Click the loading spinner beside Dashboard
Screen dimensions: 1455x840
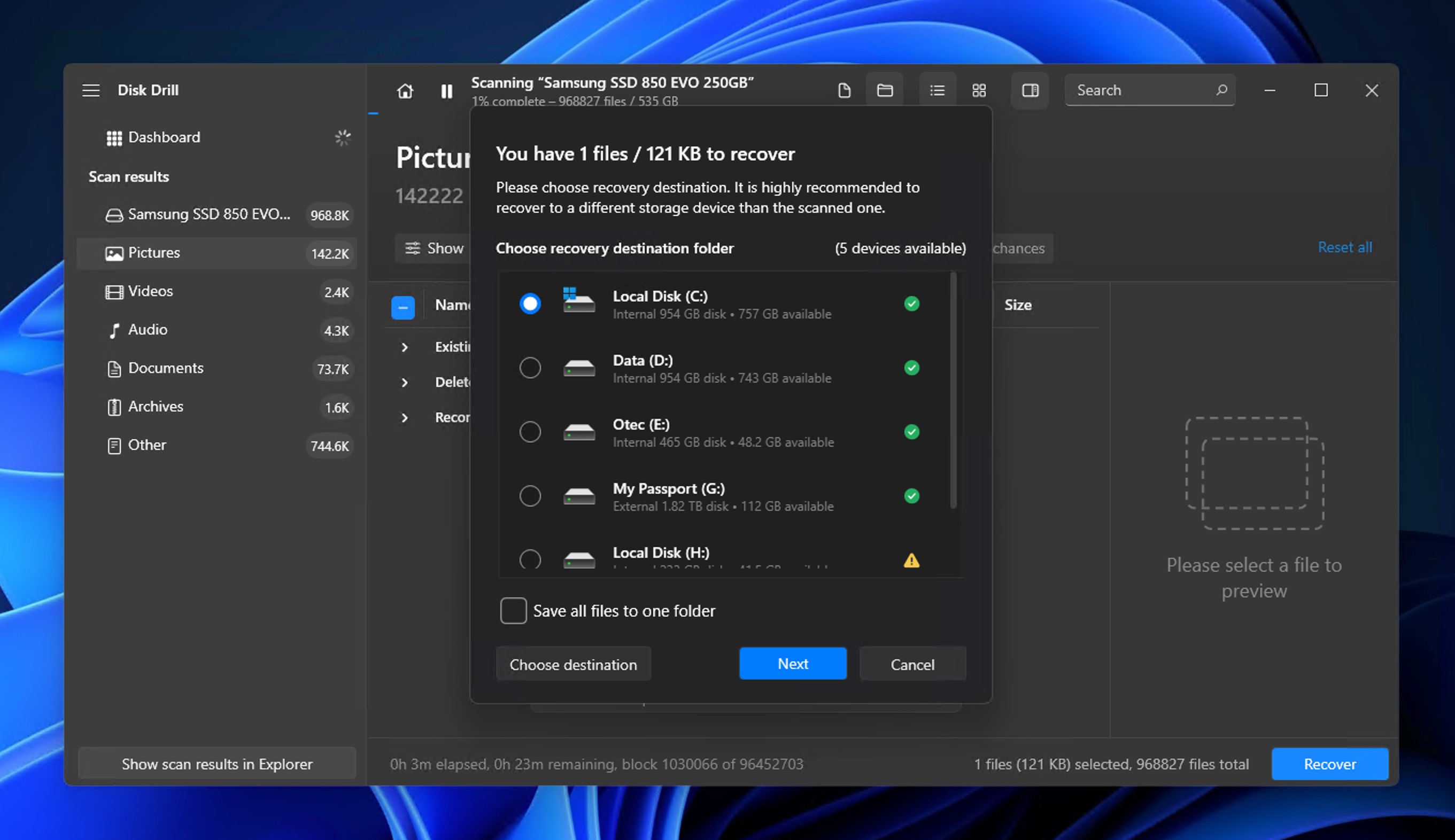(x=342, y=137)
